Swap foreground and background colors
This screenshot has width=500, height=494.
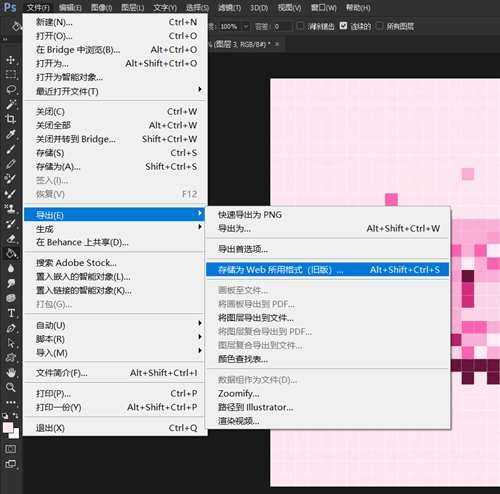pos(16,416)
